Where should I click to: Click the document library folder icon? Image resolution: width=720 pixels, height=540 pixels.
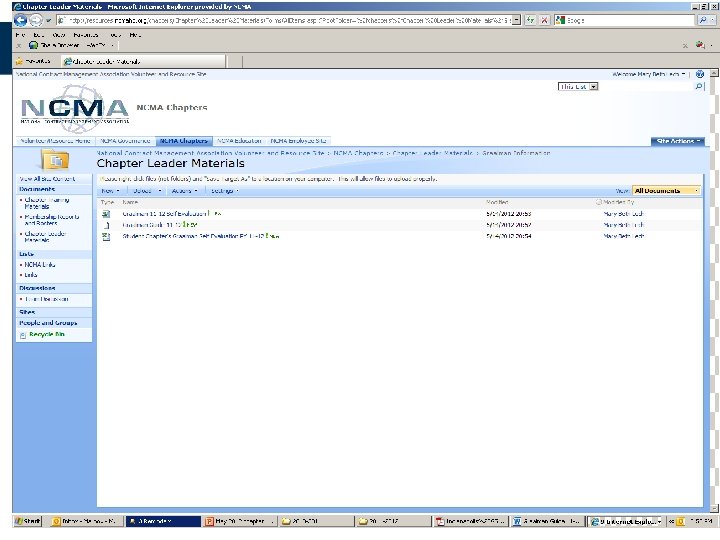coord(56,160)
